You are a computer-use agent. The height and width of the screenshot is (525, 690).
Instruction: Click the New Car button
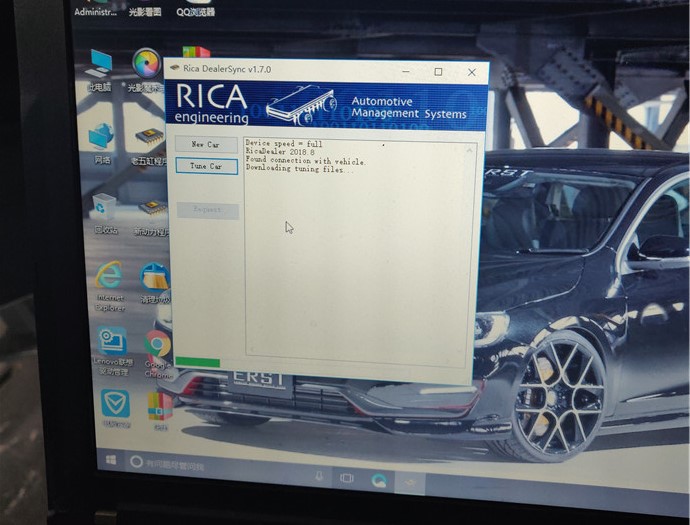point(206,144)
